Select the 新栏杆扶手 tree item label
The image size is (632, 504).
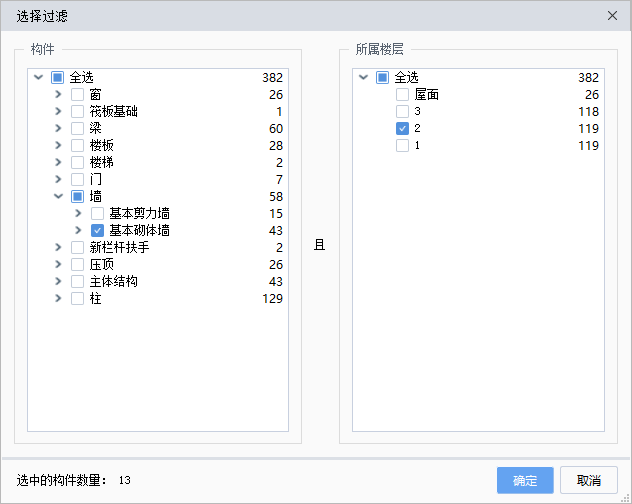coord(119,247)
